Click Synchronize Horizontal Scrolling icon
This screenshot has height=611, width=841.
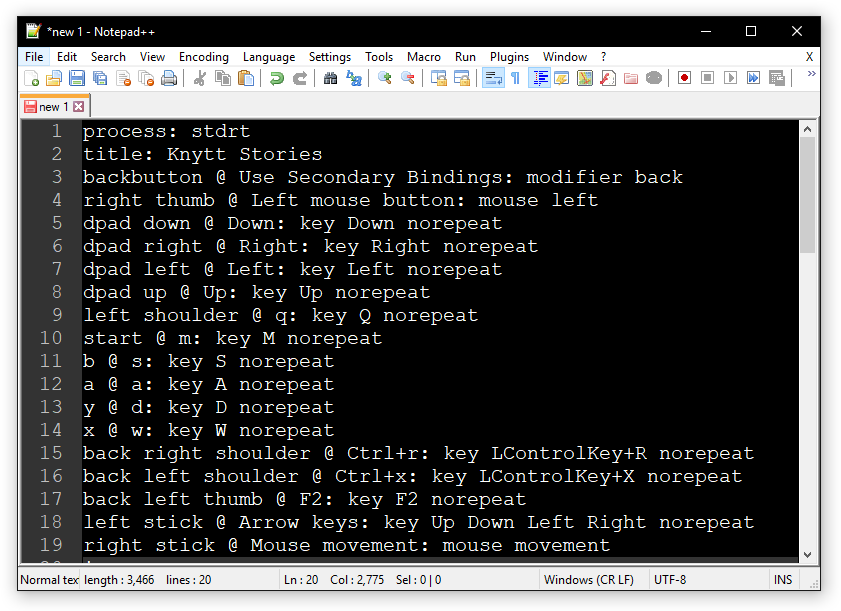(x=462, y=78)
